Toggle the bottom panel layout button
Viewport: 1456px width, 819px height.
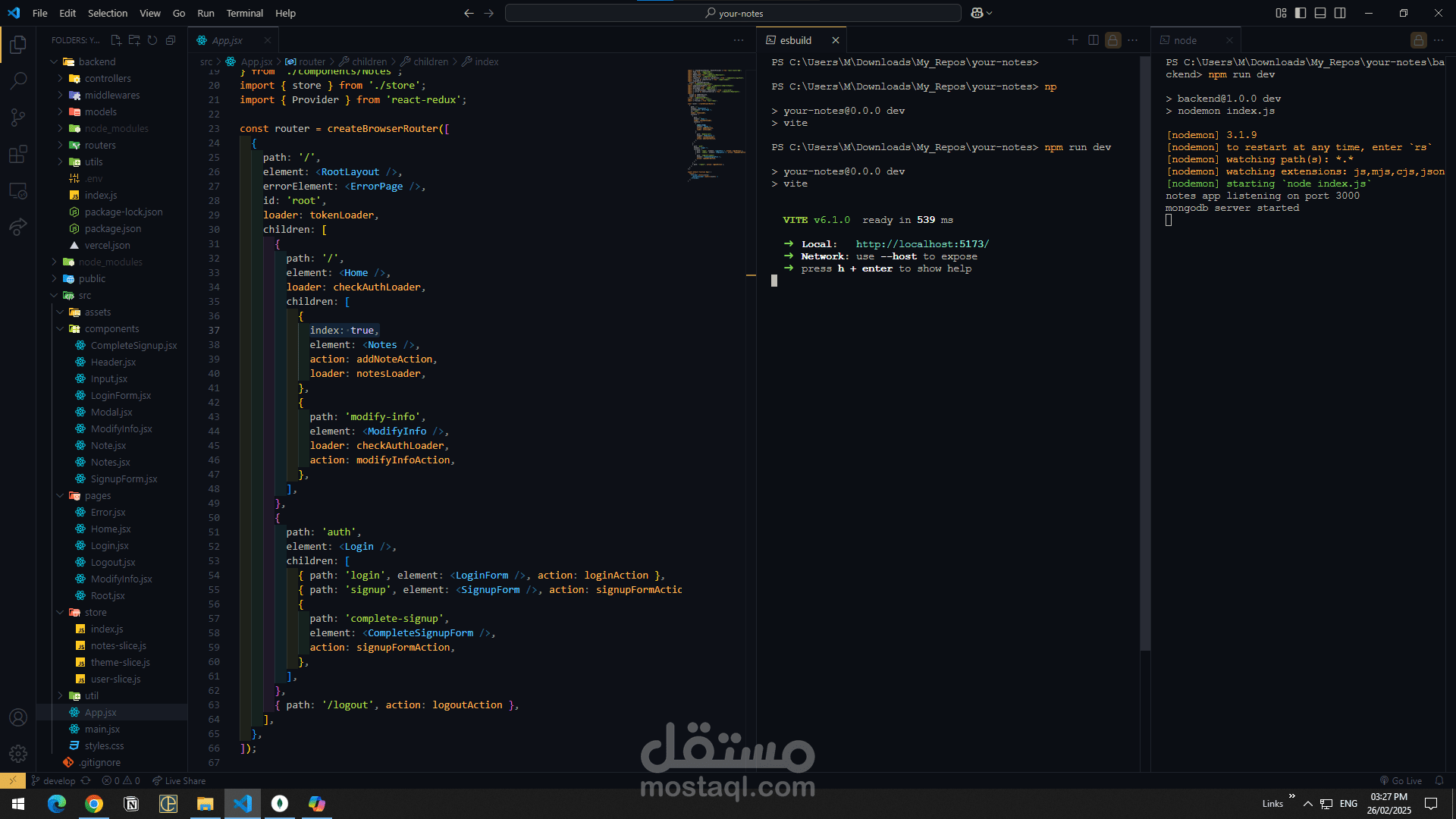pyautogui.click(x=1320, y=13)
